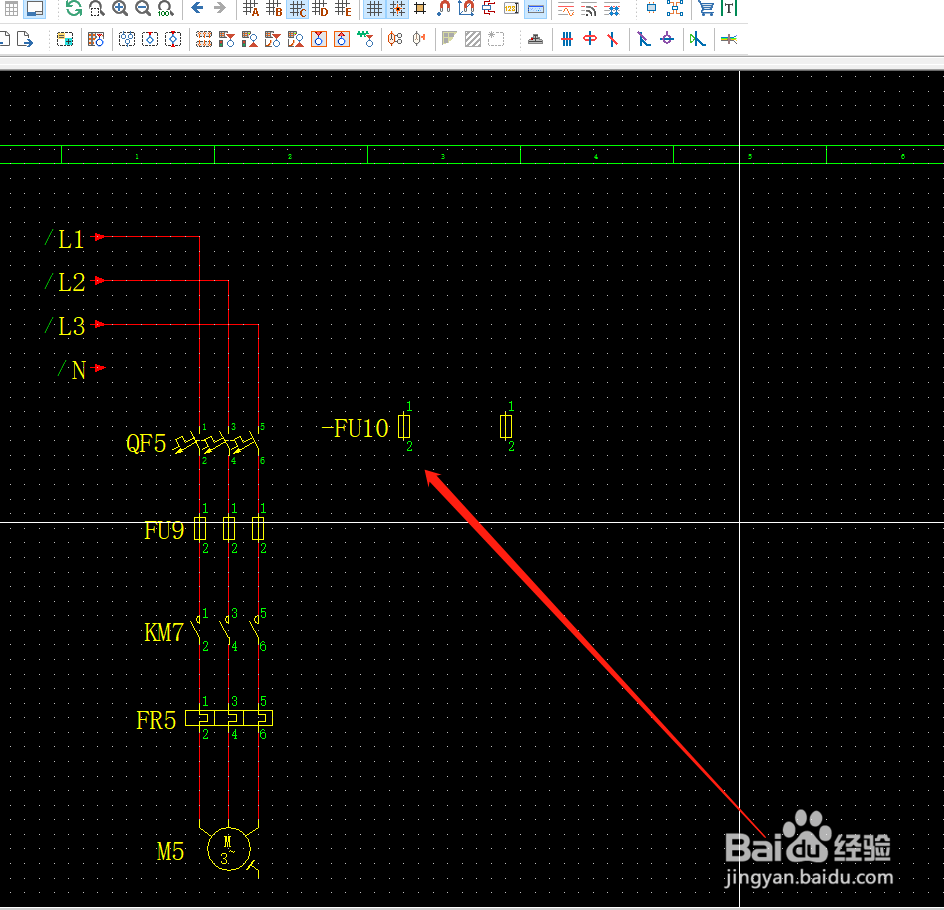
Task: Click the zoom out magnifier
Action: [x=143, y=8]
